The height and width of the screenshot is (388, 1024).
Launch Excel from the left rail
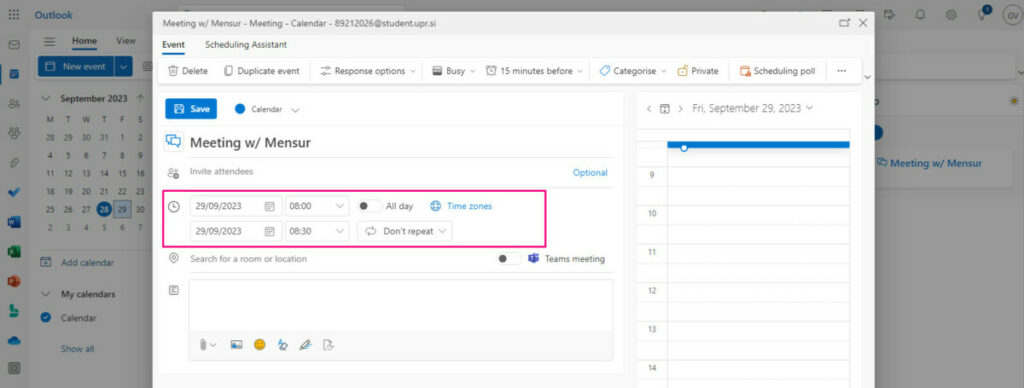[x=14, y=251]
